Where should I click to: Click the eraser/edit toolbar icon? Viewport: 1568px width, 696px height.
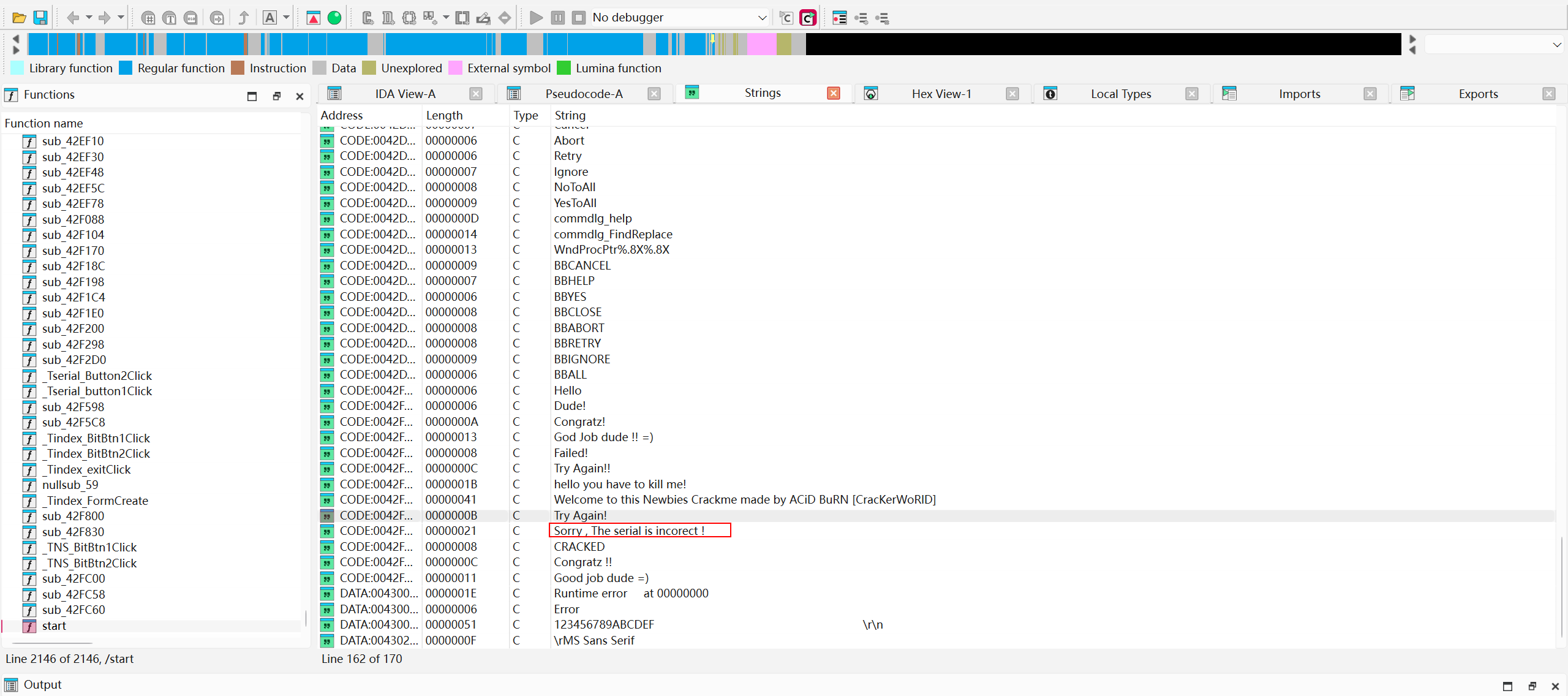click(483, 18)
